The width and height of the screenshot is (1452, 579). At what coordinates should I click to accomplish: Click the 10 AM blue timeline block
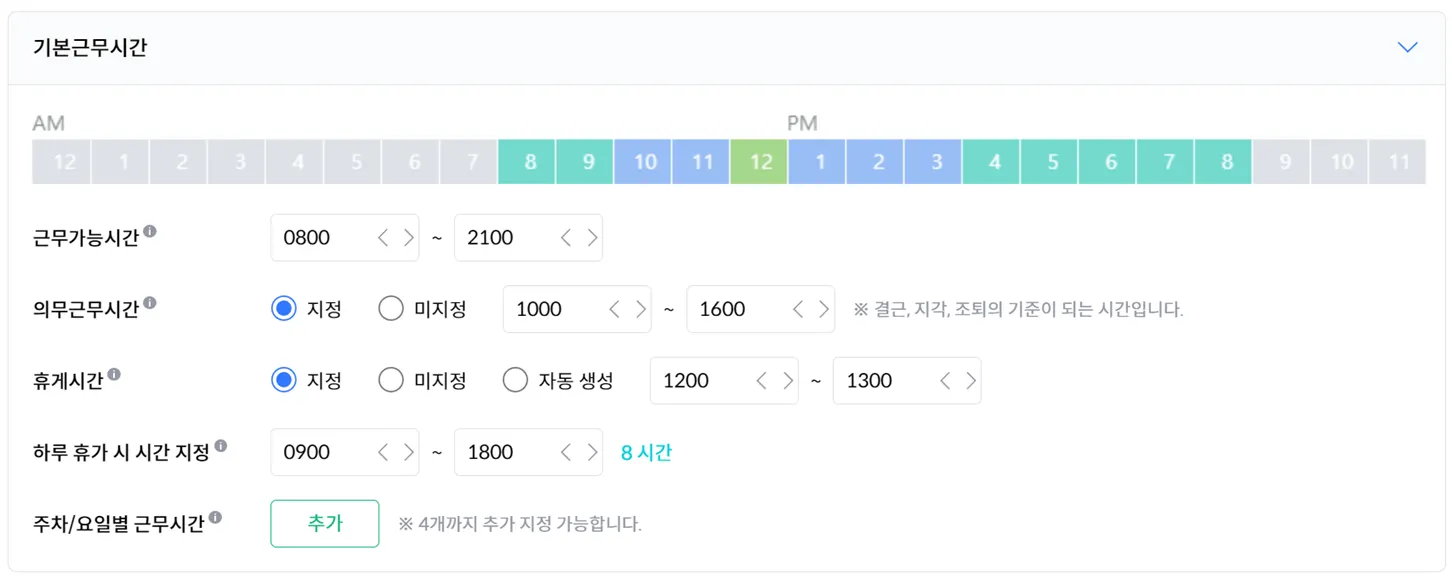pos(645,162)
